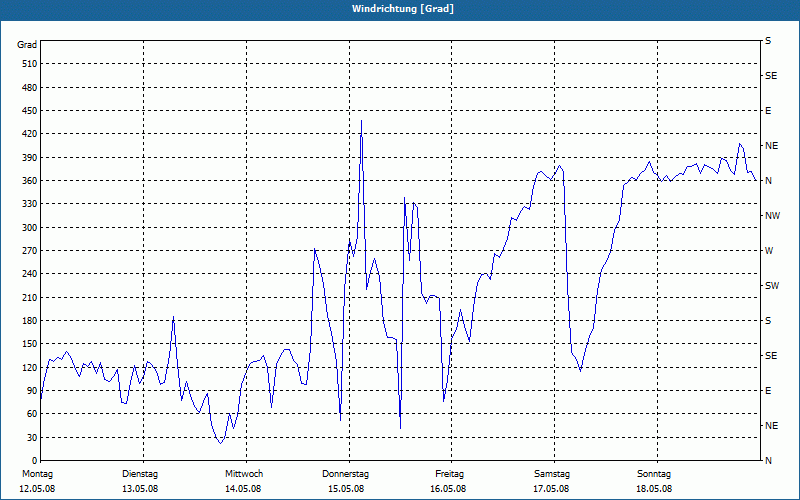The width and height of the screenshot is (800, 500).
Task: Click the chart title 'Windrichtung [Grad]'
Action: (403, 9)
